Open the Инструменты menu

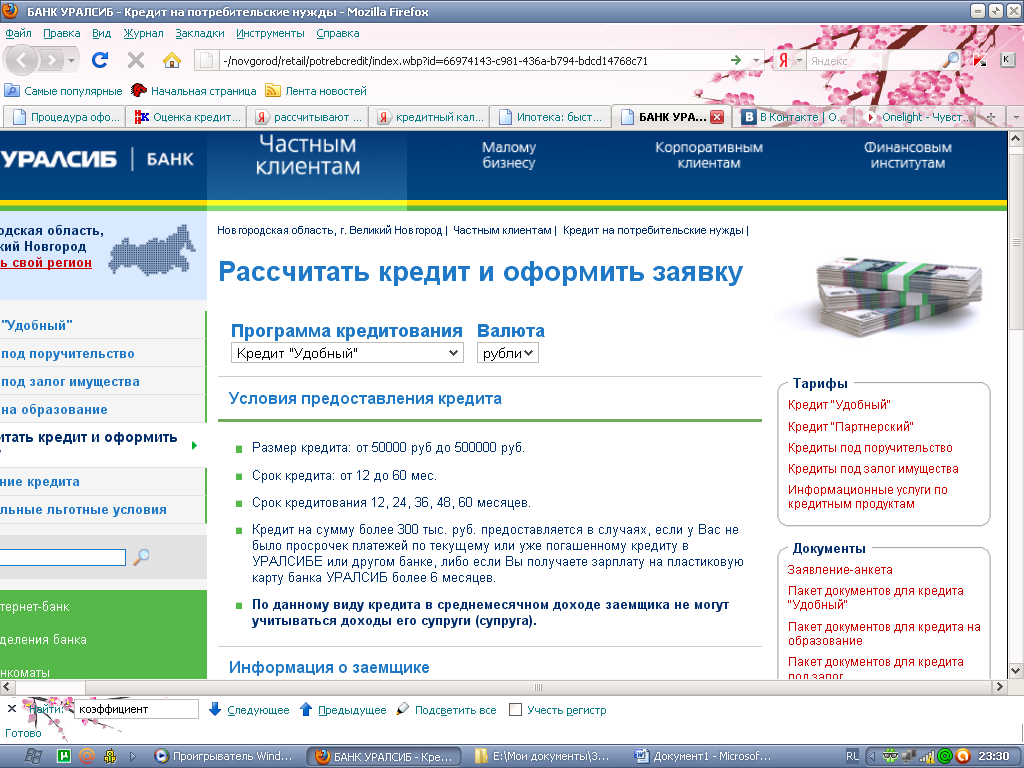(x=270, y=33)
